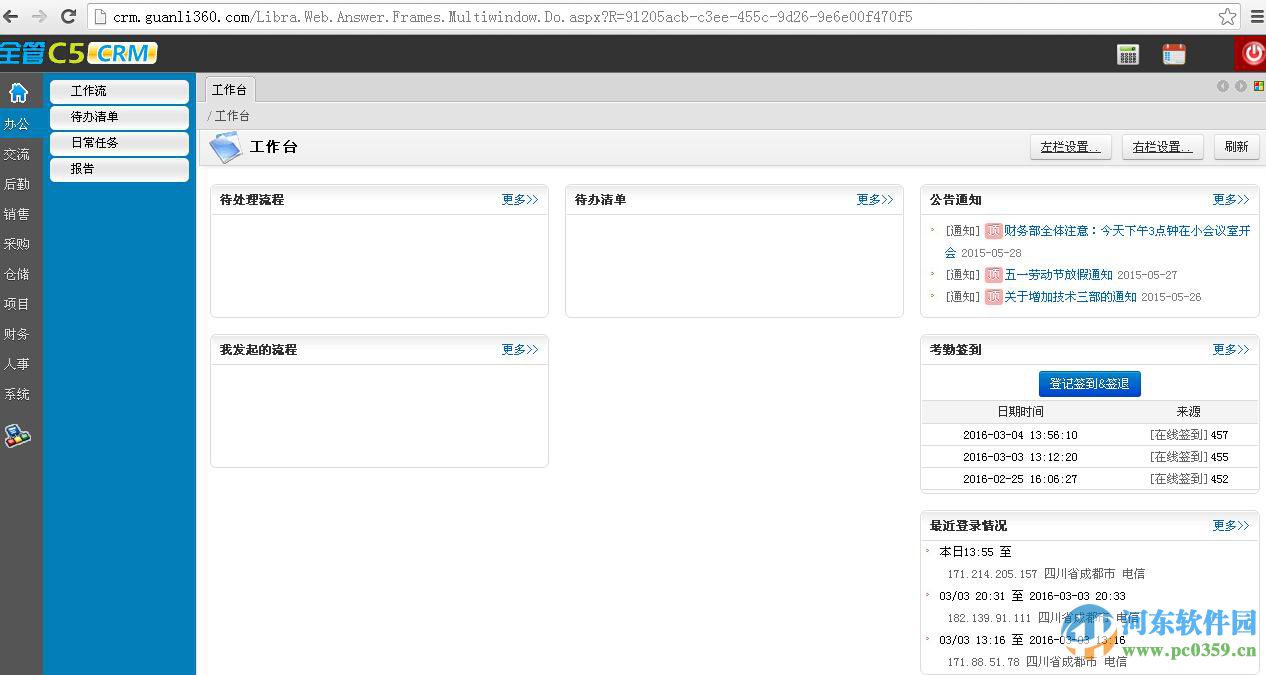Expand 公告通知 via its 更多>> link
Screen dimensions: 1266x675
[x=1231, y=199]
